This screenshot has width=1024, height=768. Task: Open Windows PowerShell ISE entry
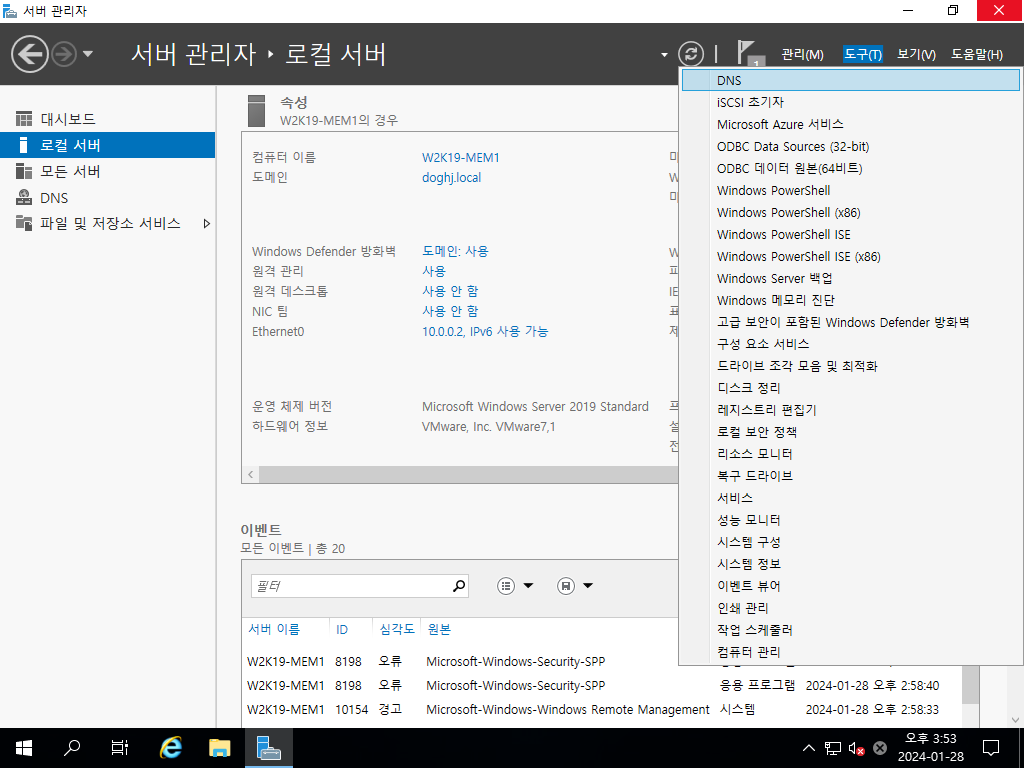click(x=850, y=234)
